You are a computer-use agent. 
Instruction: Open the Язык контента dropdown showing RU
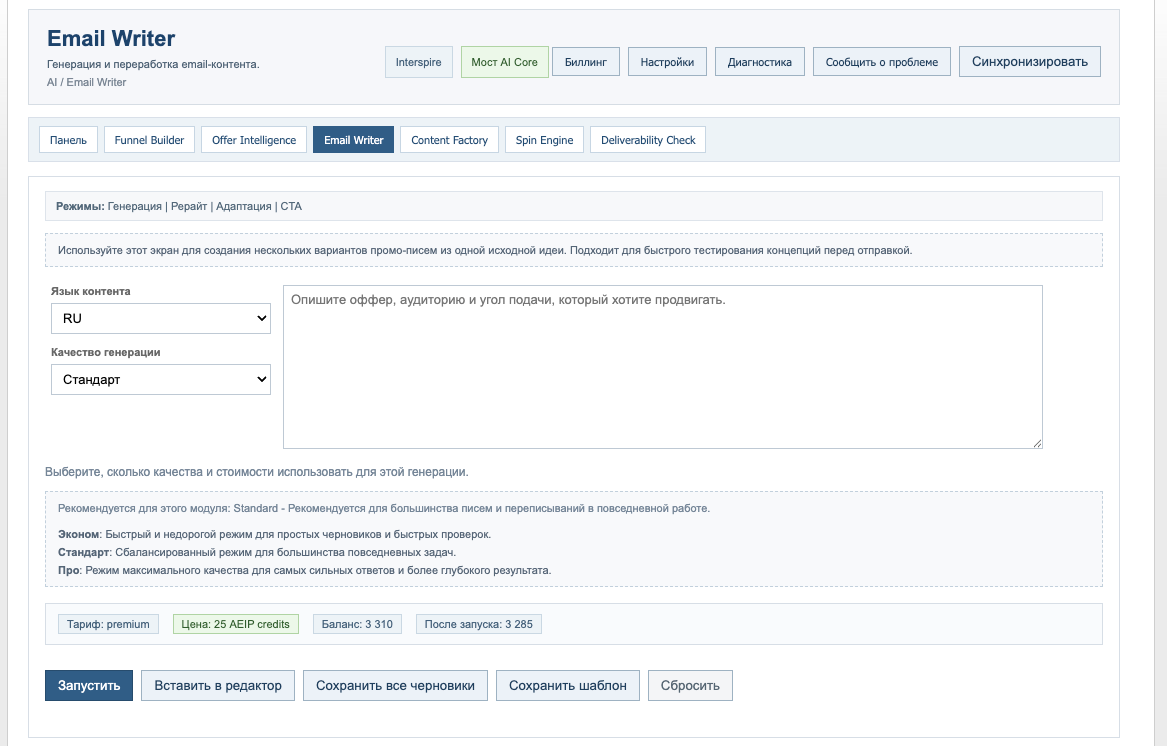tap(160, 318)
